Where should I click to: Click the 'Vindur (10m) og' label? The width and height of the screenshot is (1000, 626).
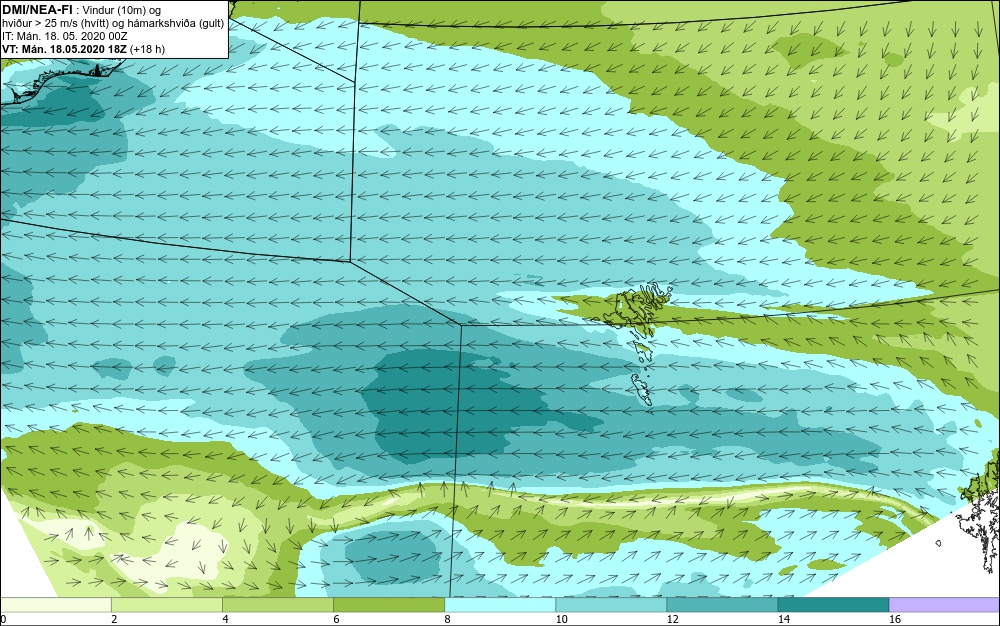[x=122, y=10]
